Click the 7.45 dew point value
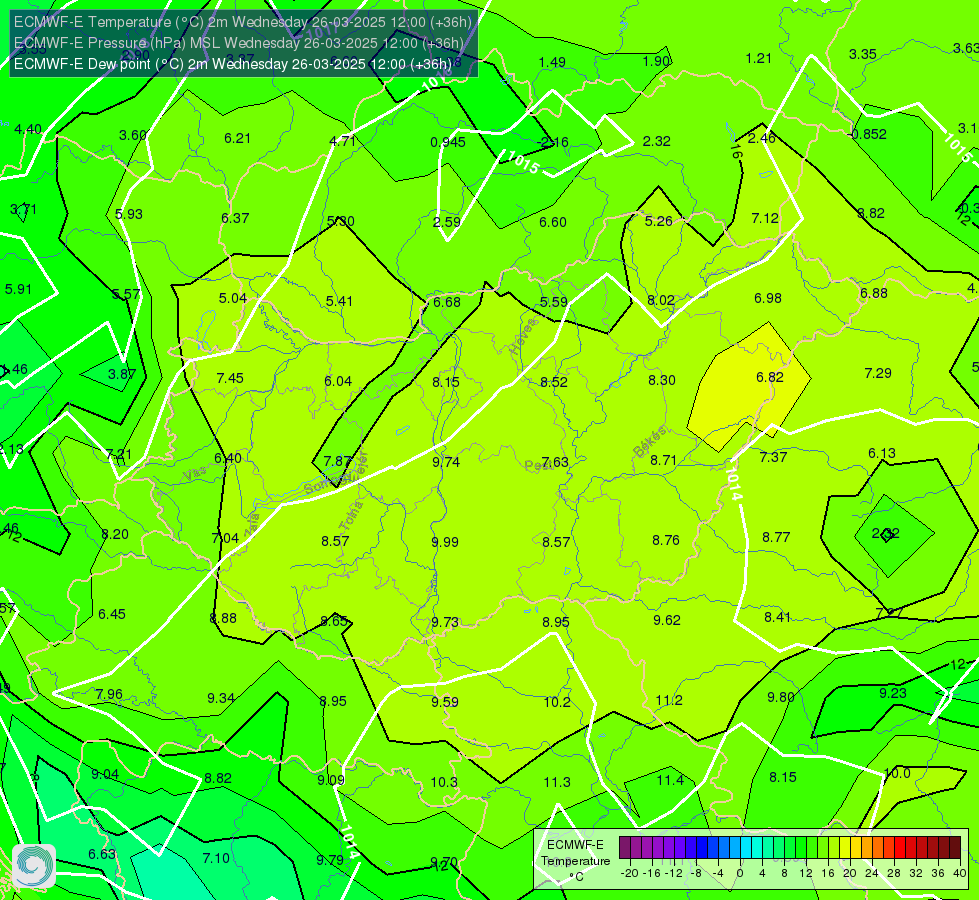The width and height of the screenshot is (979, 900). [230, 378]
